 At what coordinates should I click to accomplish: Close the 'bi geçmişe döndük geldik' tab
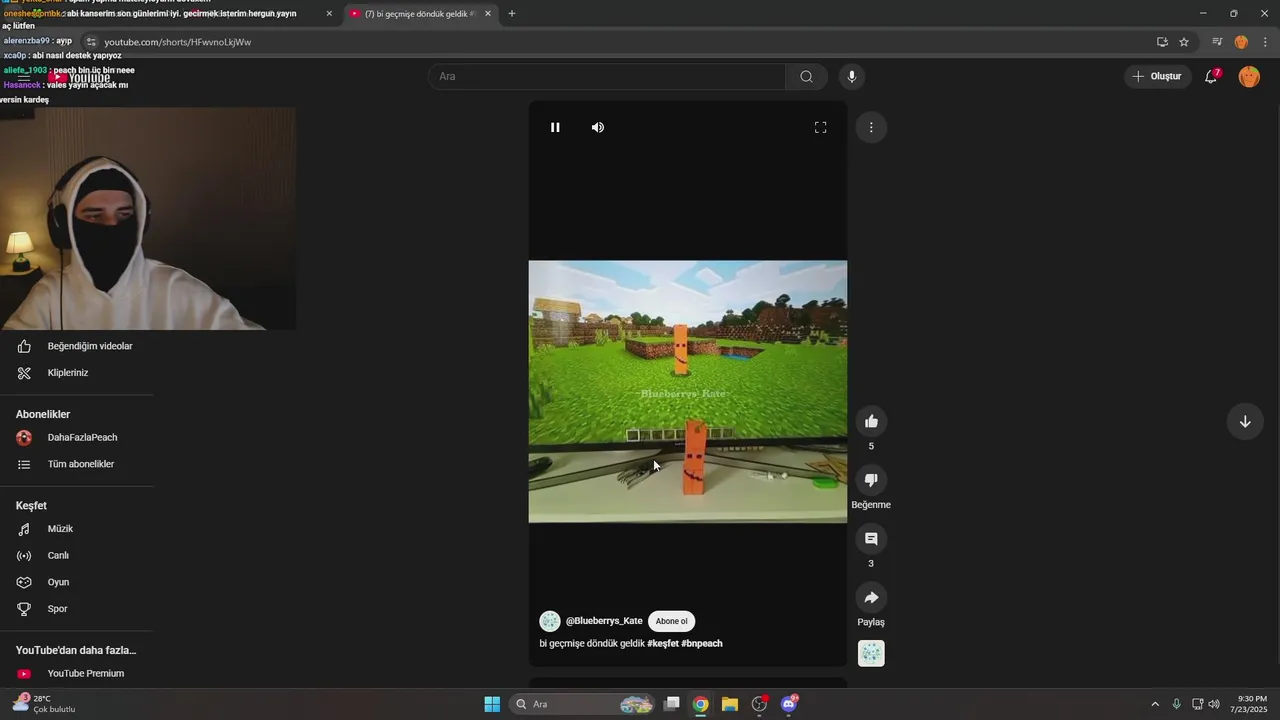tap(488, 14)
